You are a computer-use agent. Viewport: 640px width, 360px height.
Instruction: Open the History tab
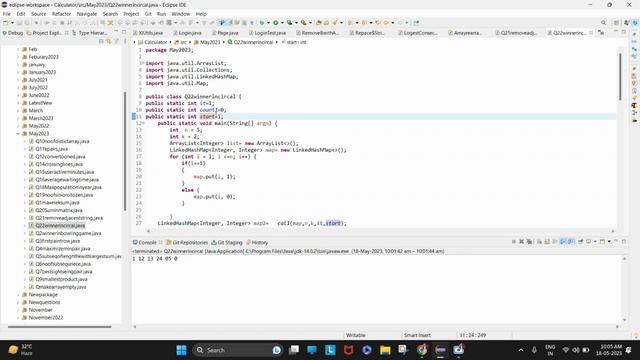pos(257,242)
